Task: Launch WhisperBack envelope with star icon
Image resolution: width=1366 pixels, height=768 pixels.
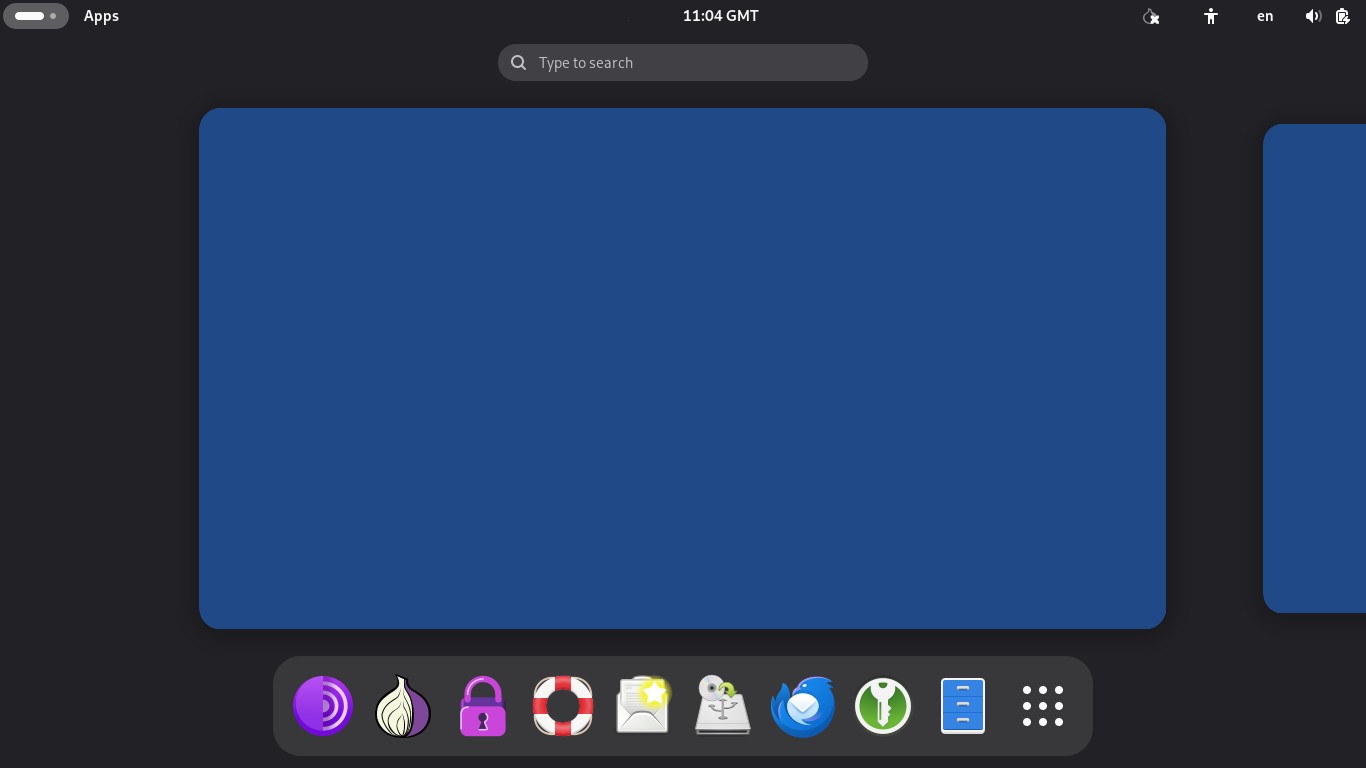Action: point(643,706)
